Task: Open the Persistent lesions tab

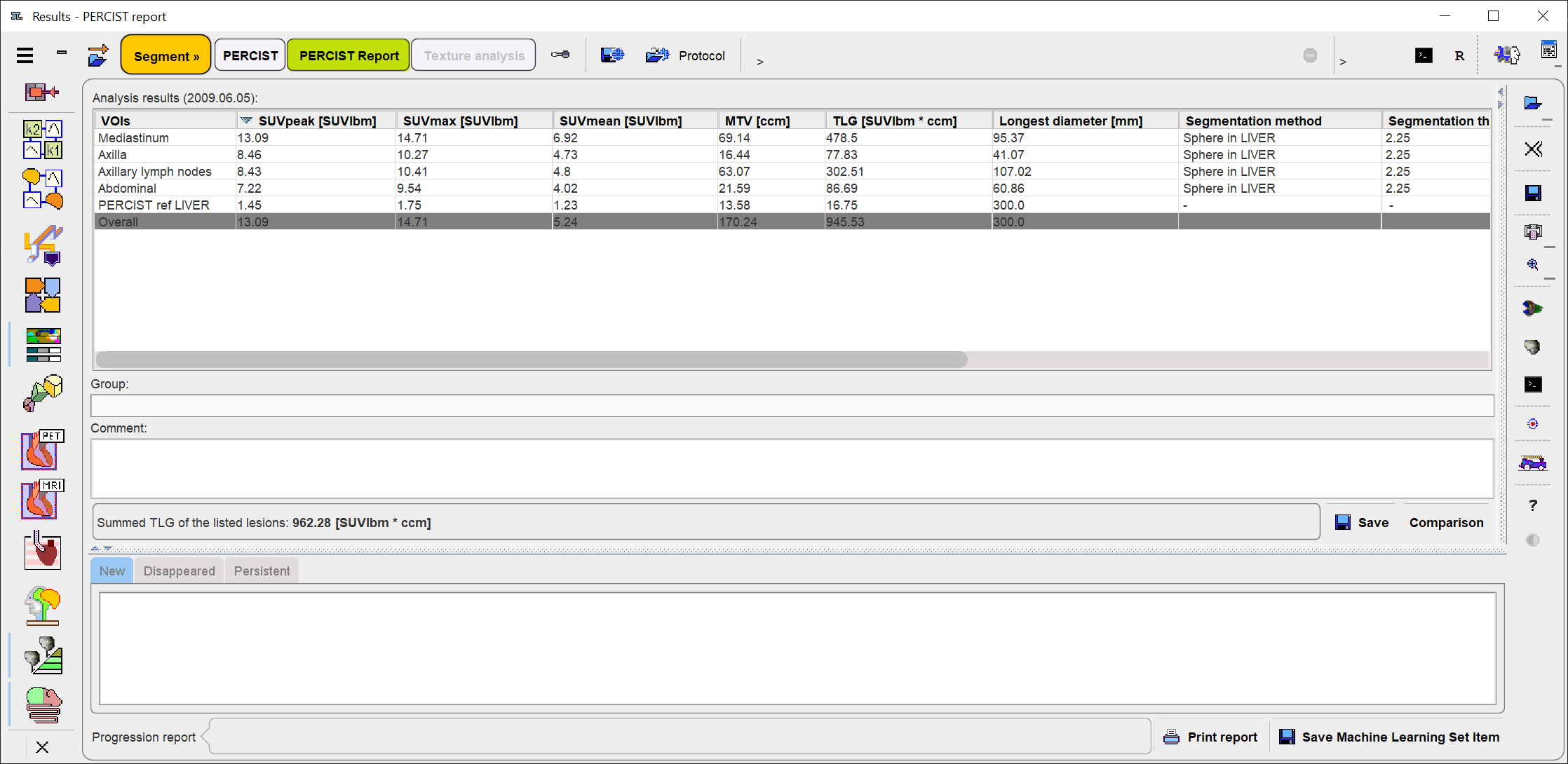Action: 262,571
